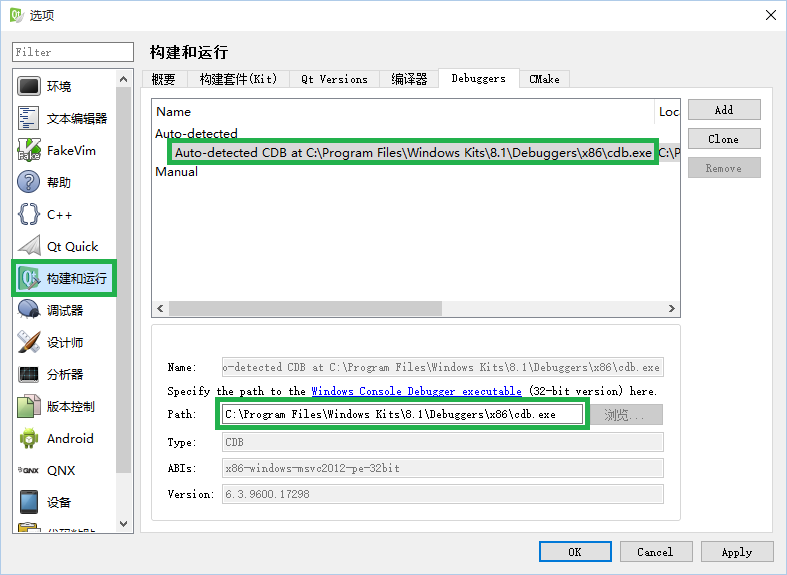Select the 帮助 help question-mark icon

29,182
